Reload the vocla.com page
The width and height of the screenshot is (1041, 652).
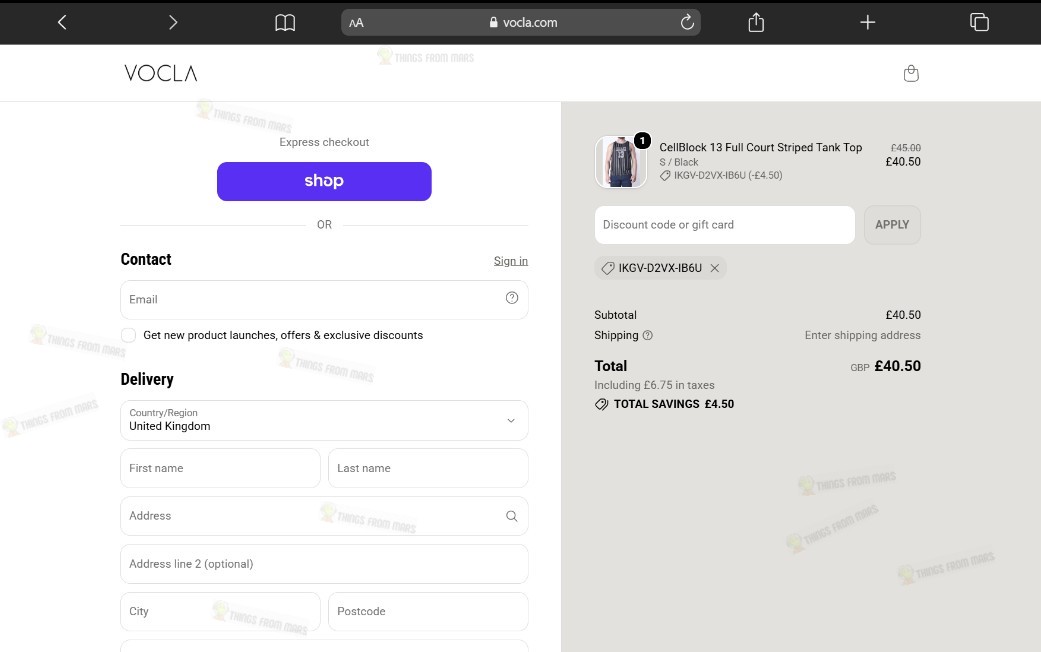pos(687,23)
